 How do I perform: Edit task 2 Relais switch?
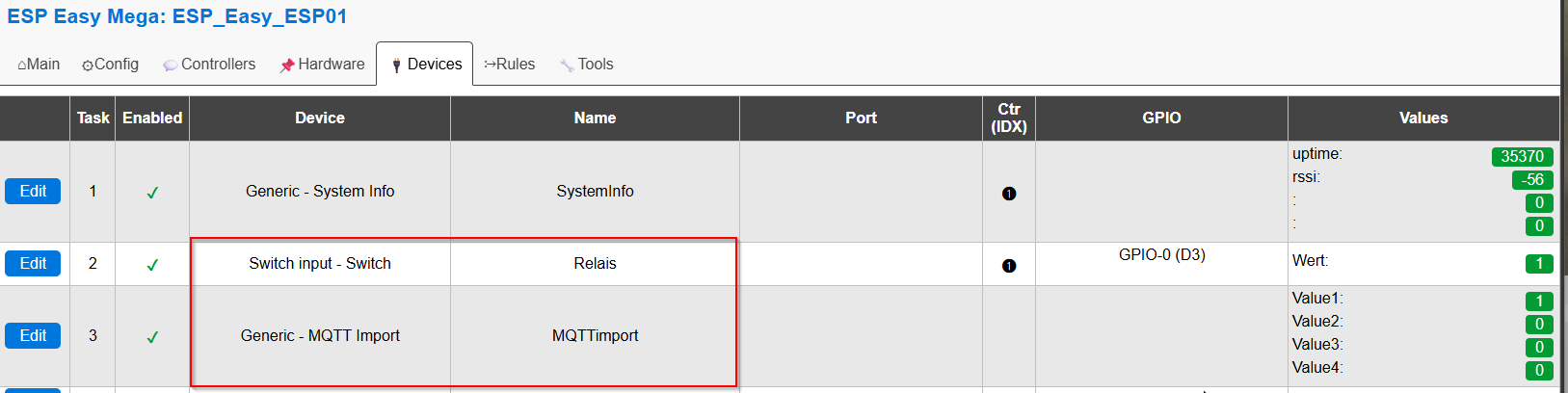coord(33,264)
